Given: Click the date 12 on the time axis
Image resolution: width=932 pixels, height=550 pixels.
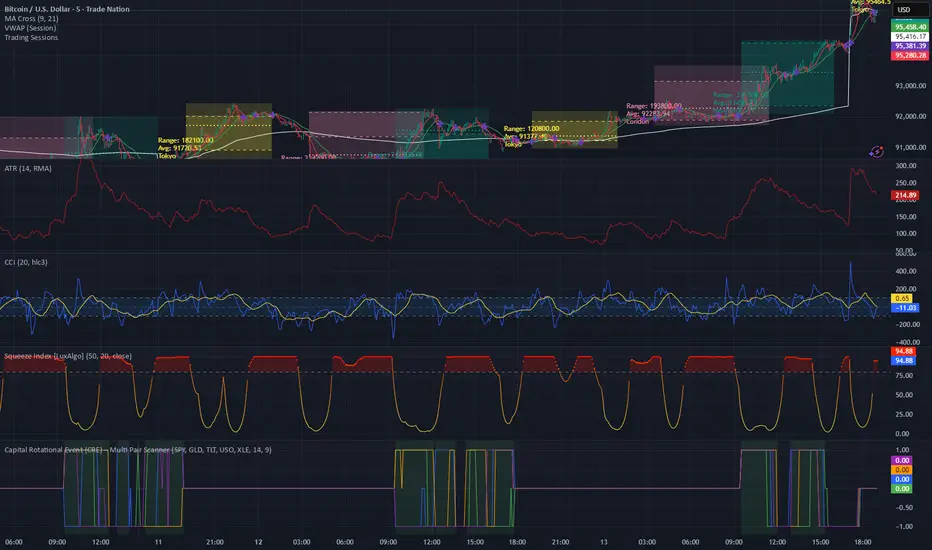Looking at the screenshot, I should click(x=259, y=542).
